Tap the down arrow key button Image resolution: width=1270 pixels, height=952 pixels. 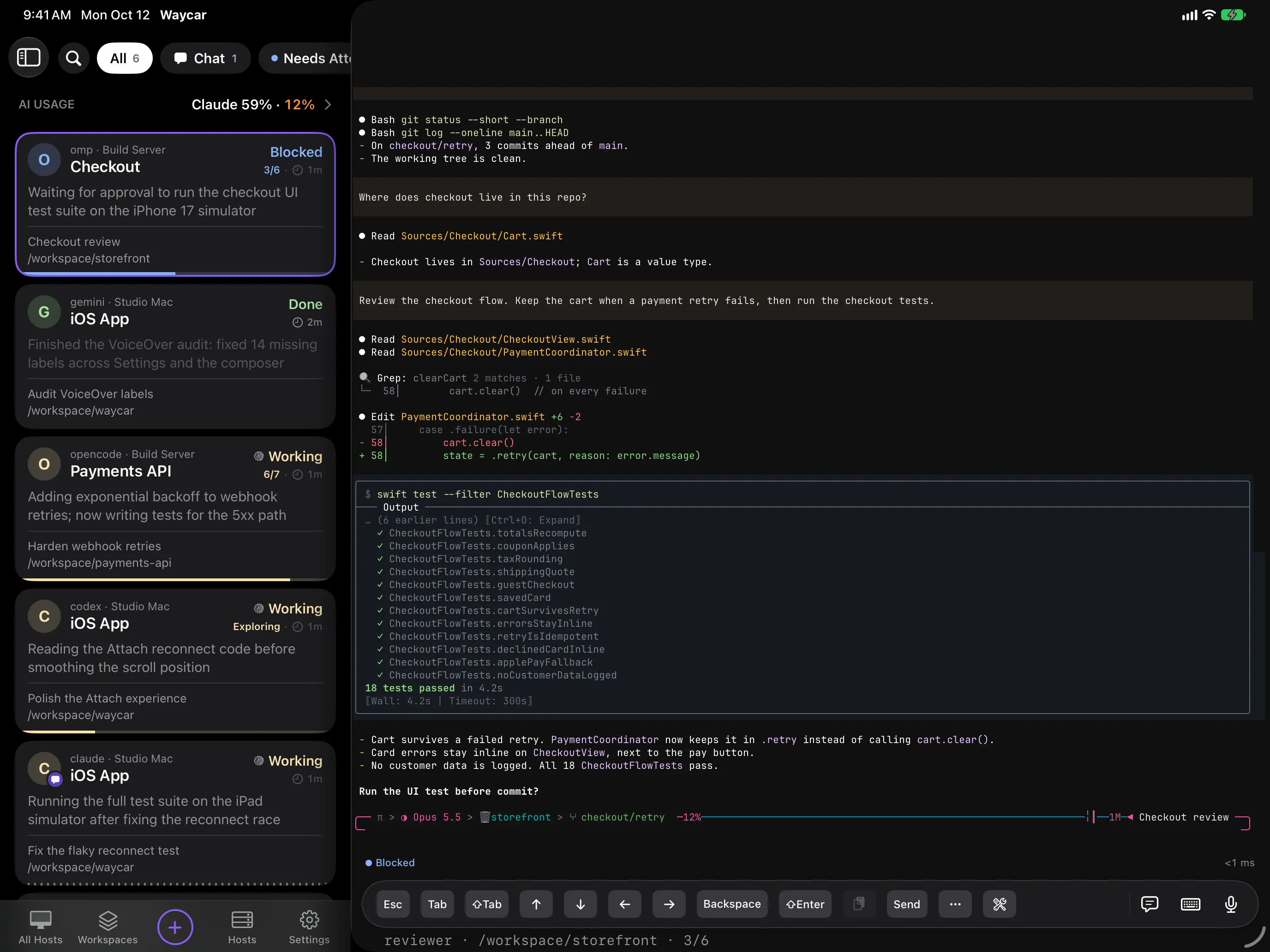581,904
